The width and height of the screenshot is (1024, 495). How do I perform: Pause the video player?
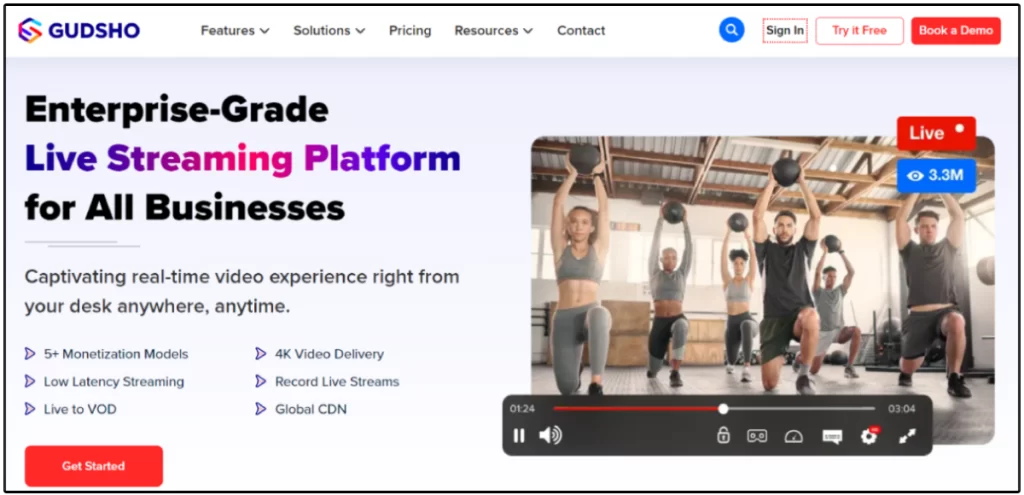(x=519, y=436)
